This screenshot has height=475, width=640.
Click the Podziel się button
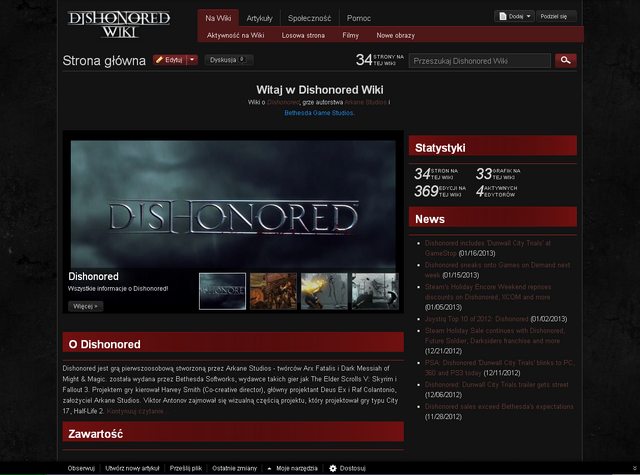[556, 16]
